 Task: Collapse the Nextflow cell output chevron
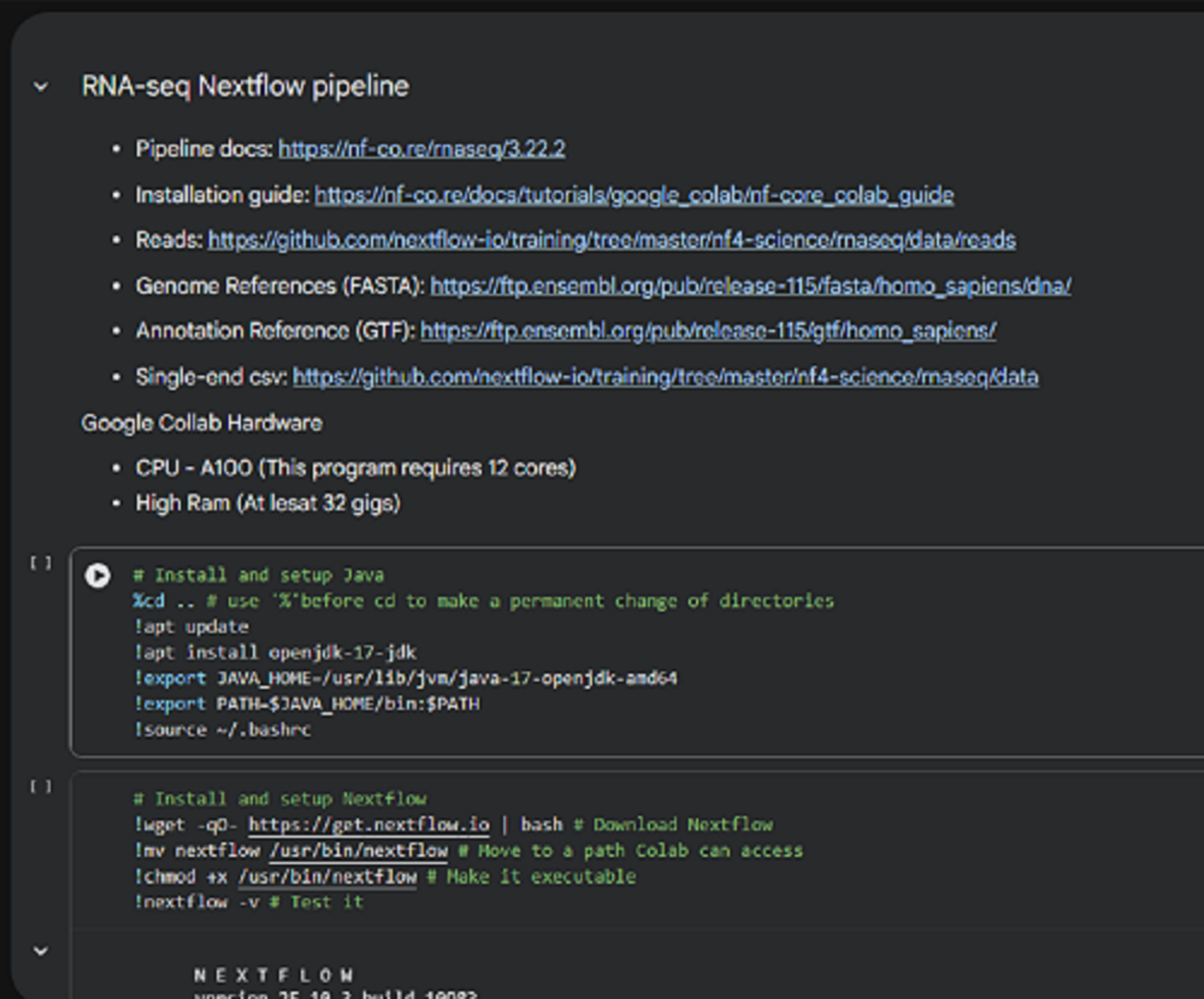(41, 951)
